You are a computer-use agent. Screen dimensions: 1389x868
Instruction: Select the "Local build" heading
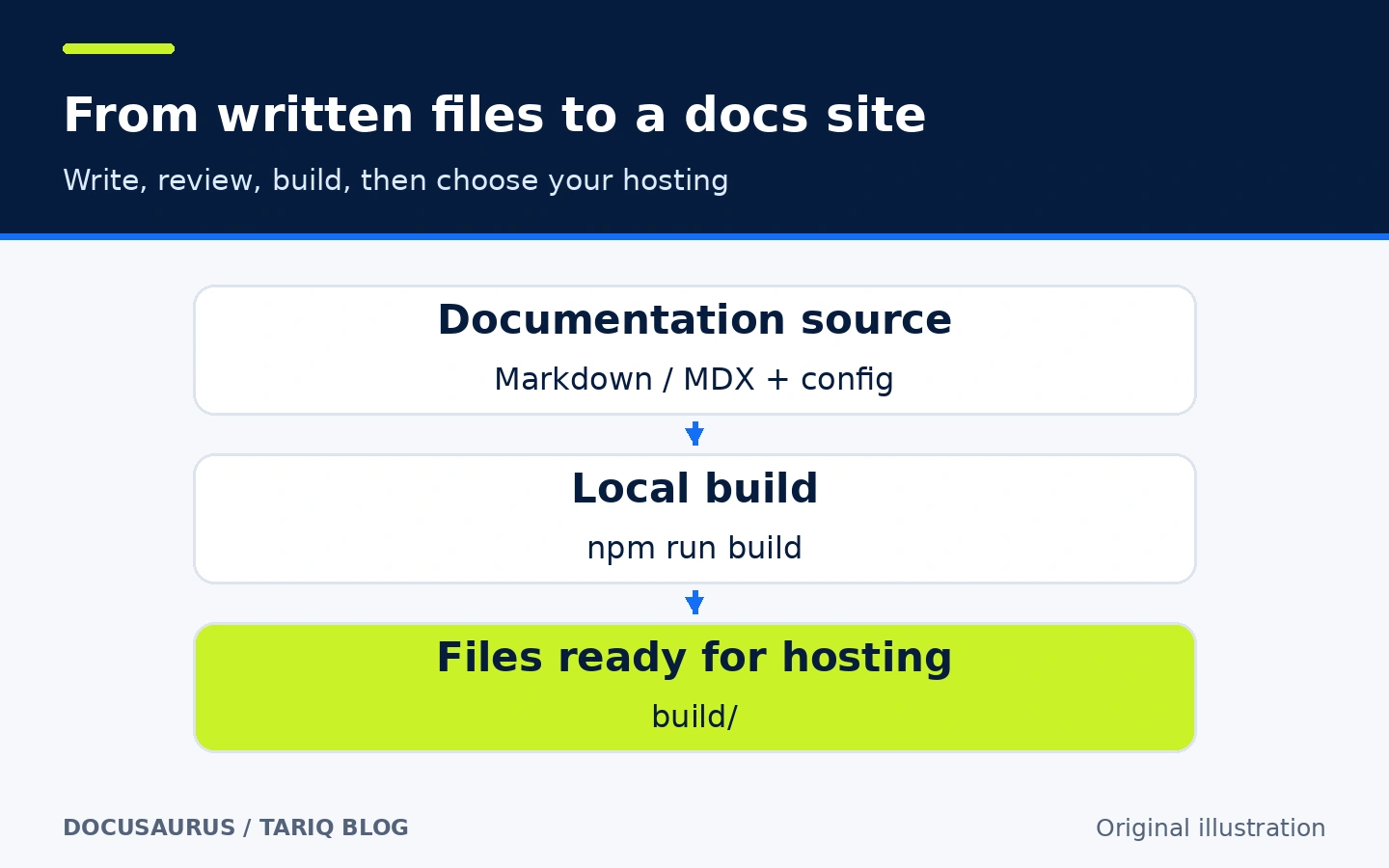[694, 488]
